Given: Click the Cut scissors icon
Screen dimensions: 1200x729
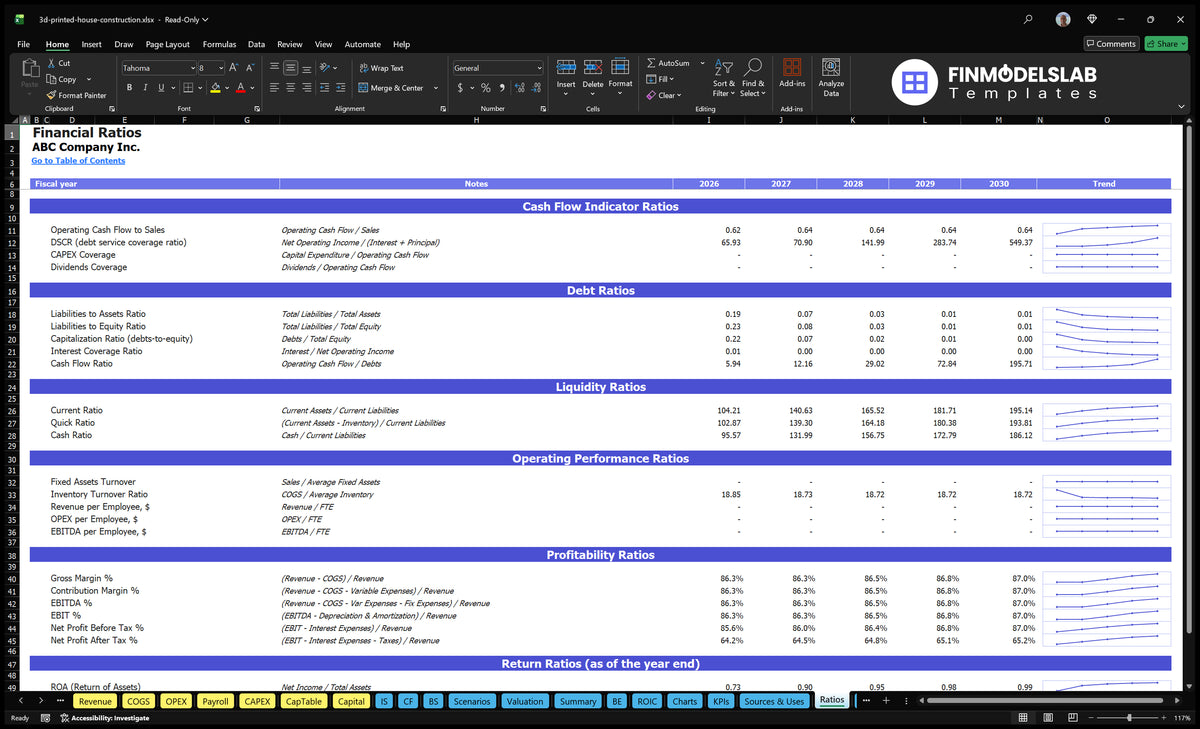Looking at the screenshot, I should (50, 63).
